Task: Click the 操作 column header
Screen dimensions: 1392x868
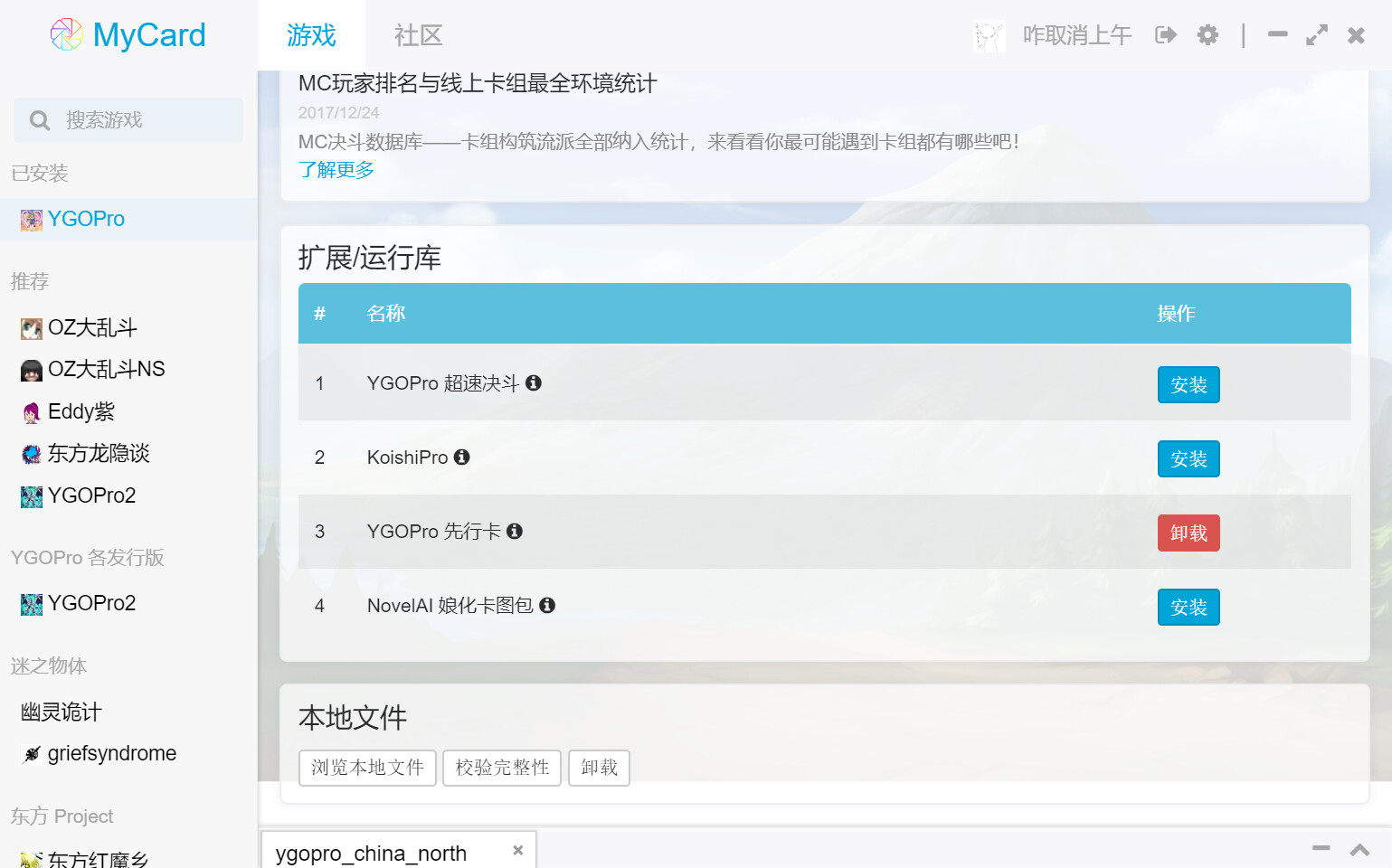Action: pos(1177,313)
